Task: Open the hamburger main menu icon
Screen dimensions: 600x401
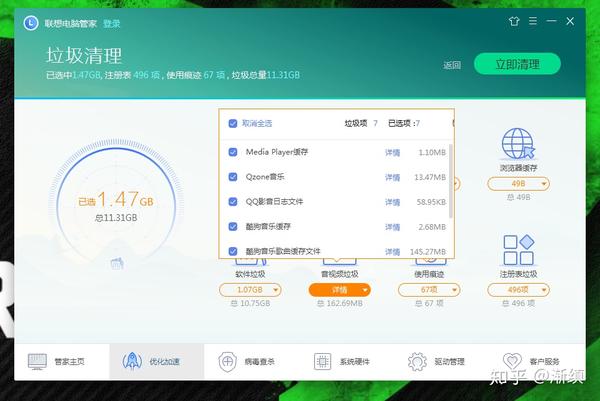Action: tap(533, 21)
